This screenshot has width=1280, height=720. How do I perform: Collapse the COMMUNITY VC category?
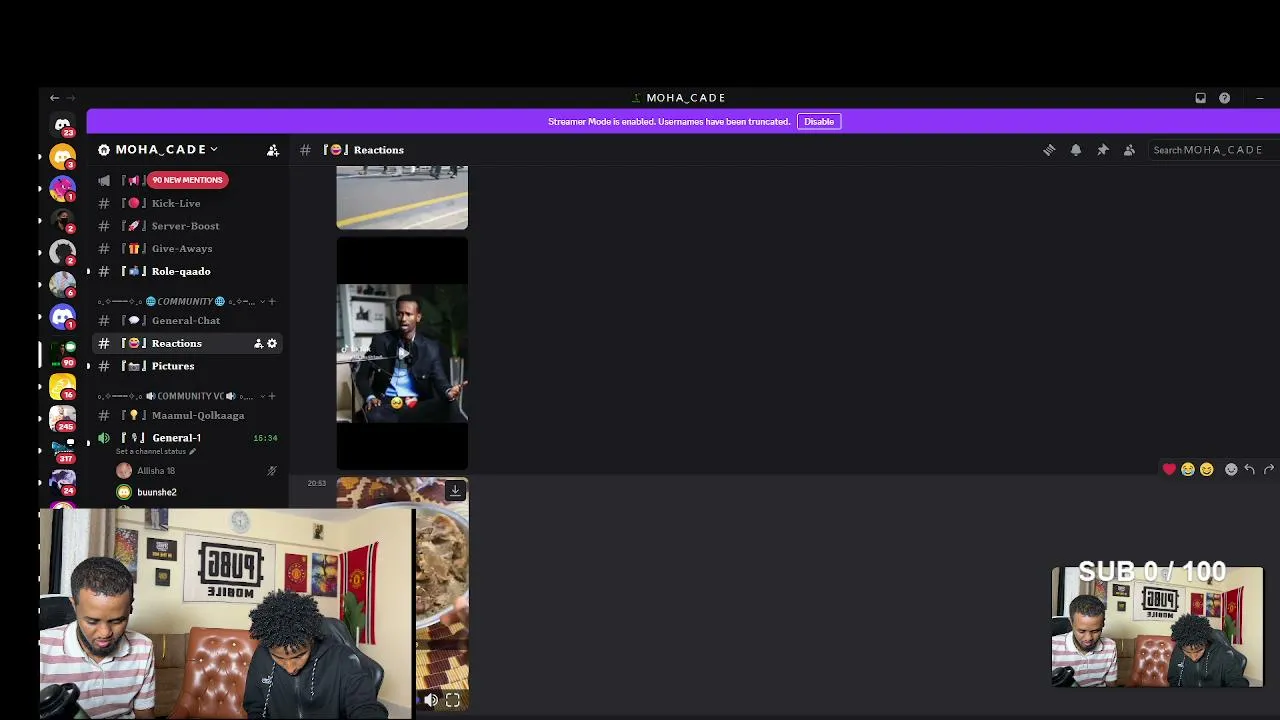(184, 396)
